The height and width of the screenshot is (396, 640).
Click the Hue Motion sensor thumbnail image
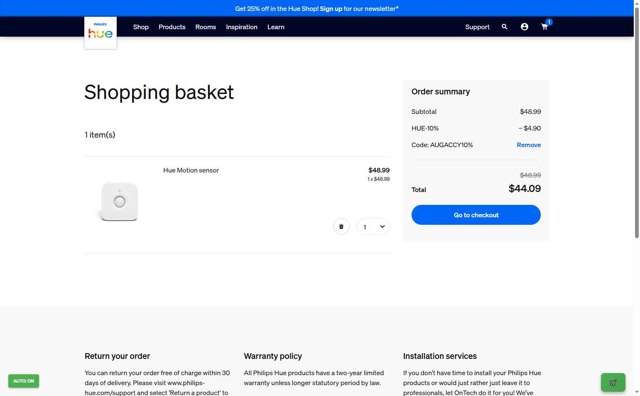(119, 201)
